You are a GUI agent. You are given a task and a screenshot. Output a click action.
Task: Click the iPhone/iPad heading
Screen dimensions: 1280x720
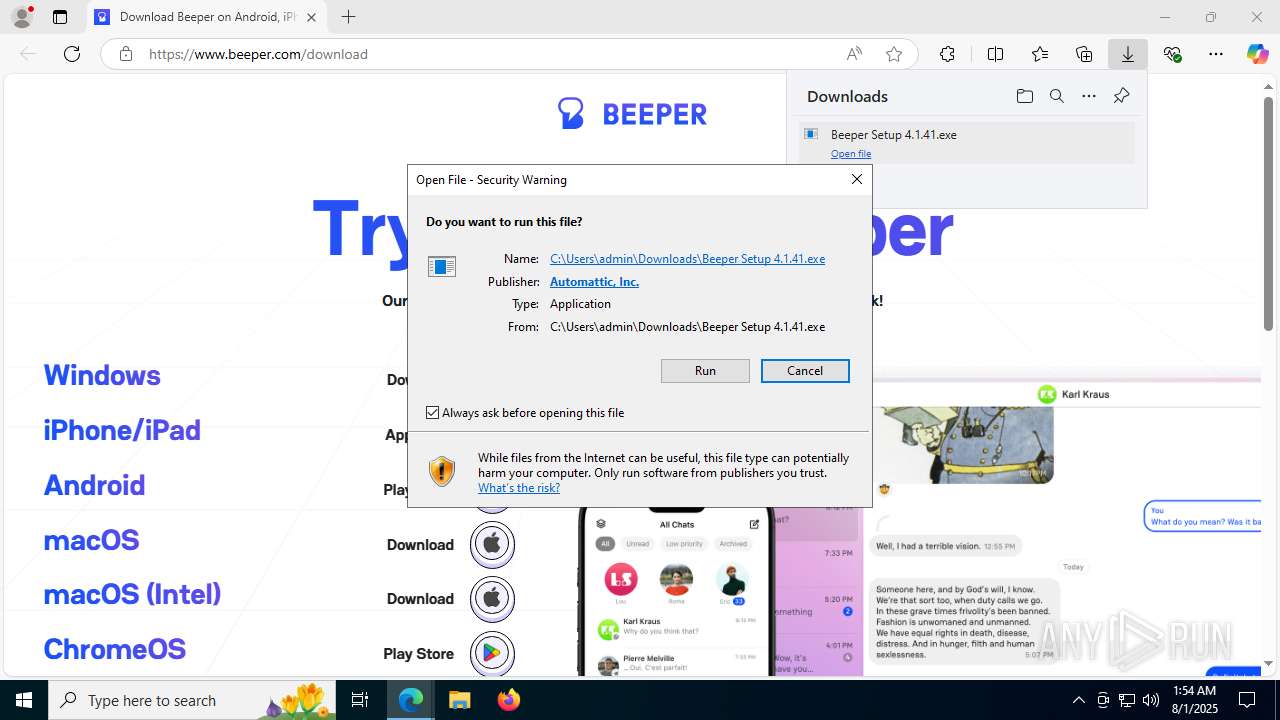coord(122,430)
